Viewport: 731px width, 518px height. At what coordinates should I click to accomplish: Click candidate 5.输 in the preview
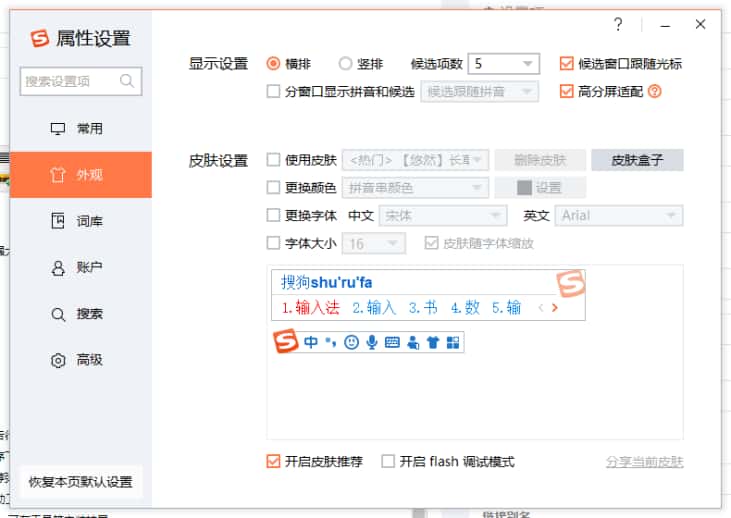click(506, 308)
